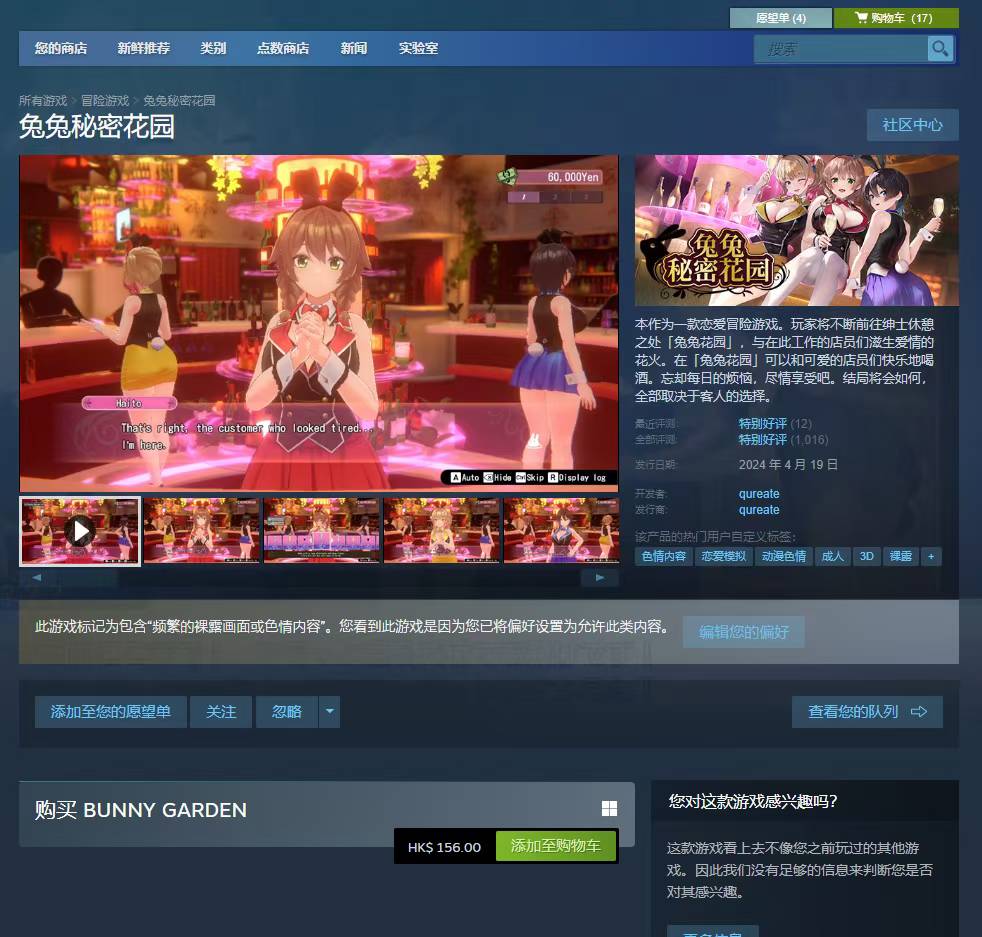This screenshot has height=937, width=982.
Task: Open developer qureate link
Action: pos(759,494)
